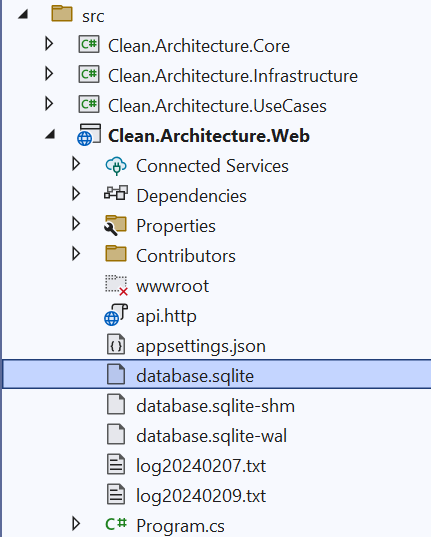
Task: Expand the Clean.Architecture.Infrastructure project
Action: click(x=49, y=74)
